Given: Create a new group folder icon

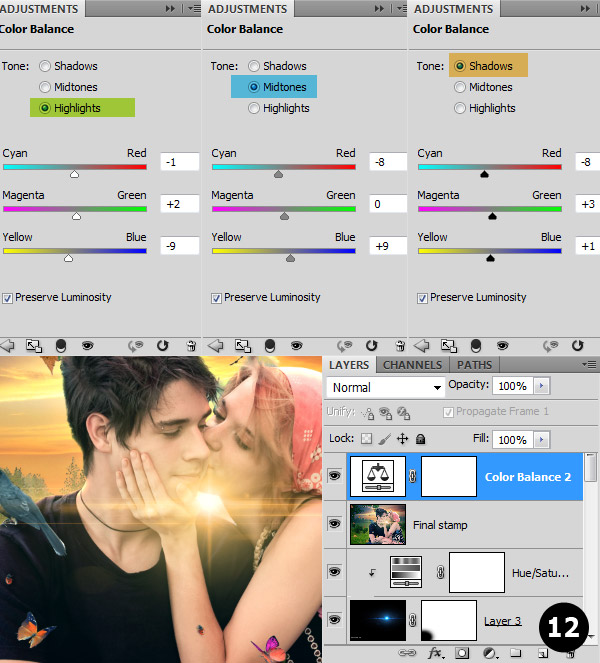Looking at the screenshot, I should 516,653.
